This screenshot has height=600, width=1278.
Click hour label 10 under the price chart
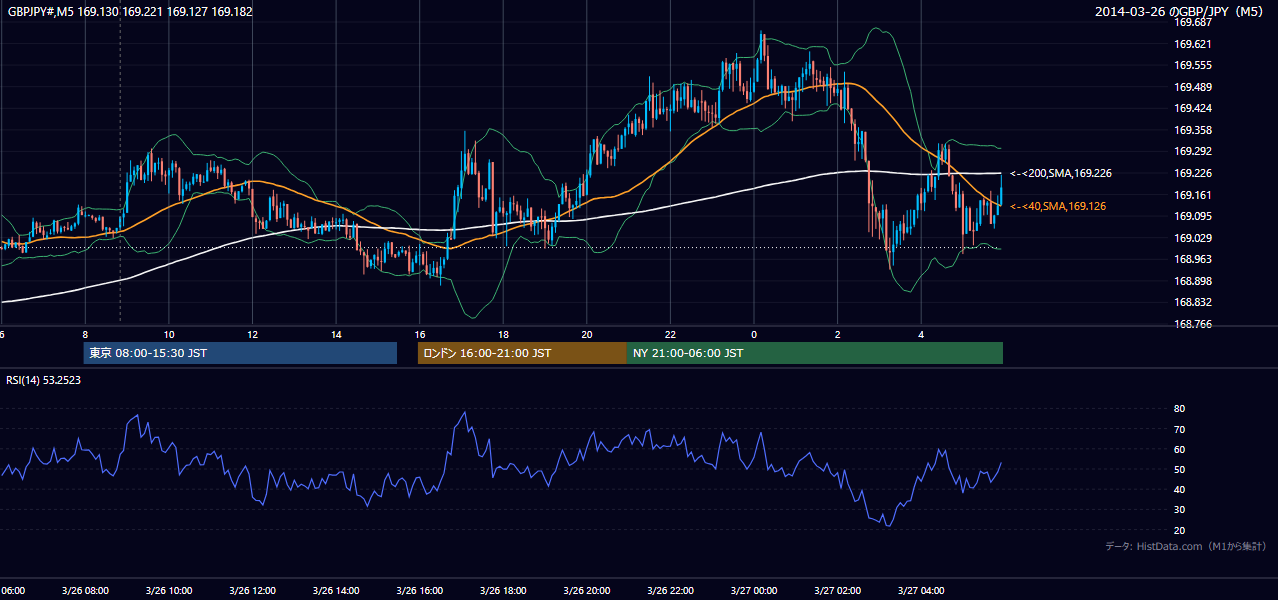169,335
